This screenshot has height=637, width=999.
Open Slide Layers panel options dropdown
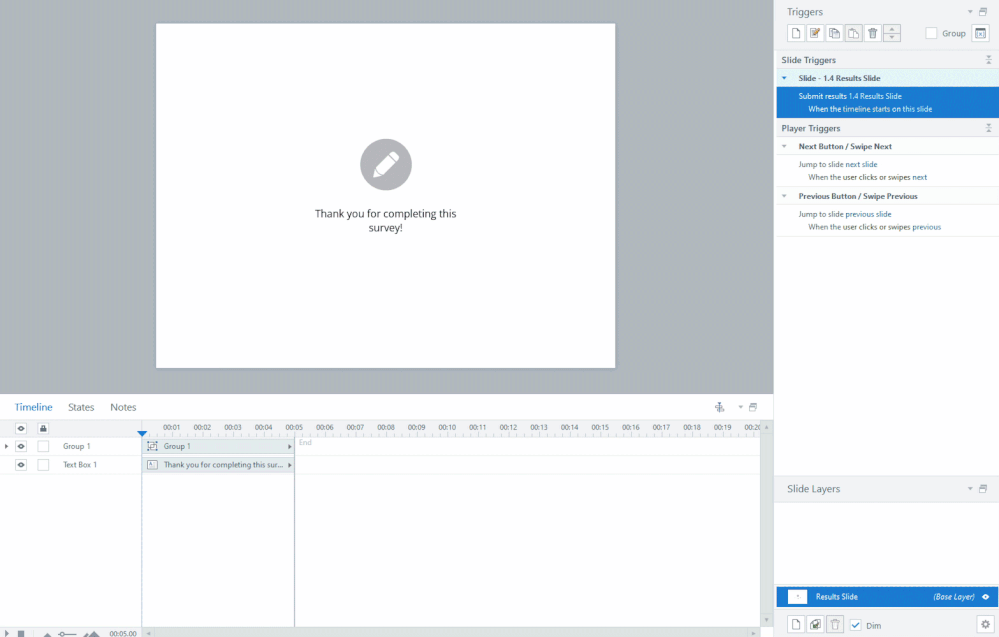coord(970,489)
